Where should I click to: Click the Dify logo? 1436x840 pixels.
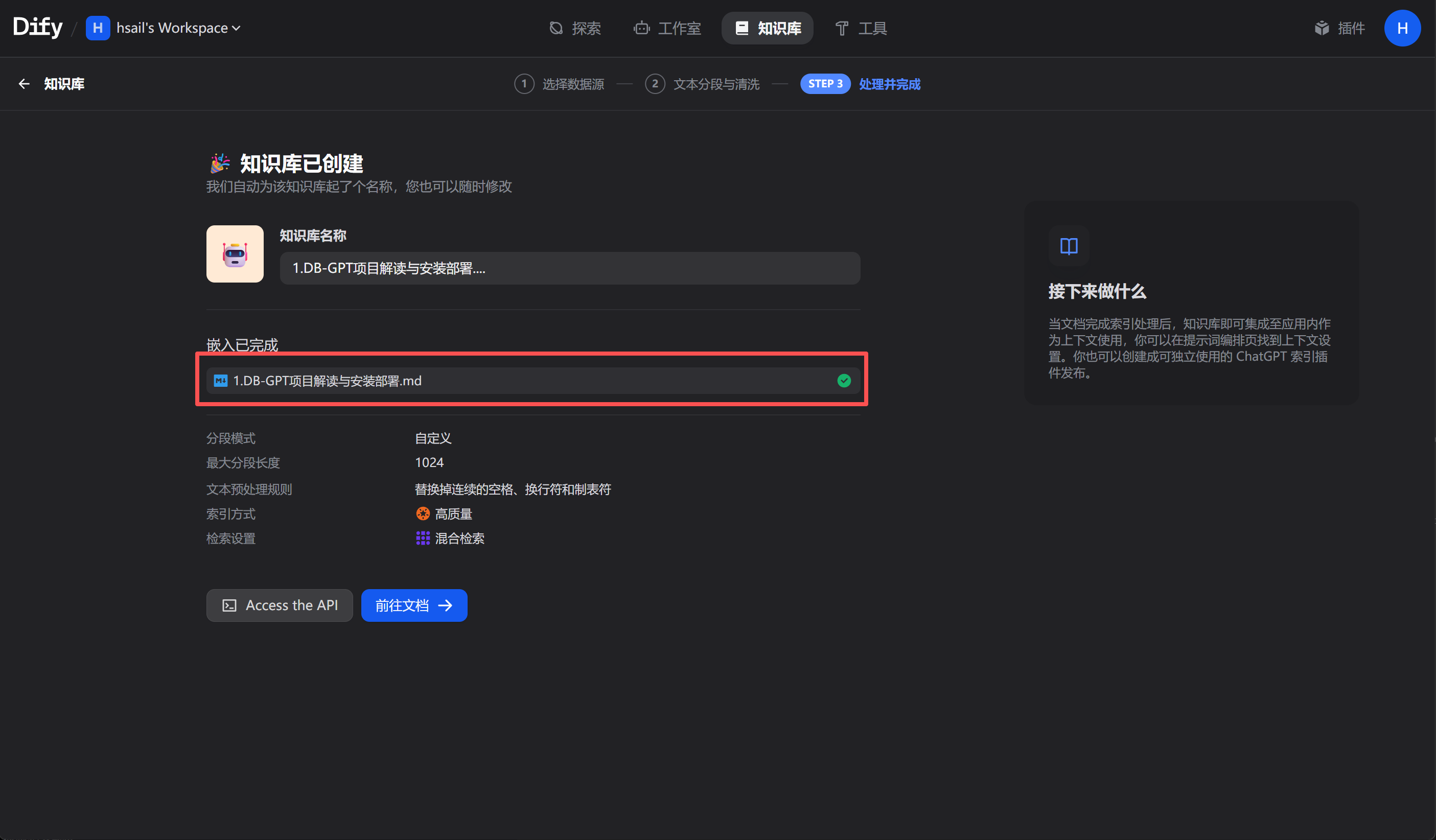[x=38, y=28]
